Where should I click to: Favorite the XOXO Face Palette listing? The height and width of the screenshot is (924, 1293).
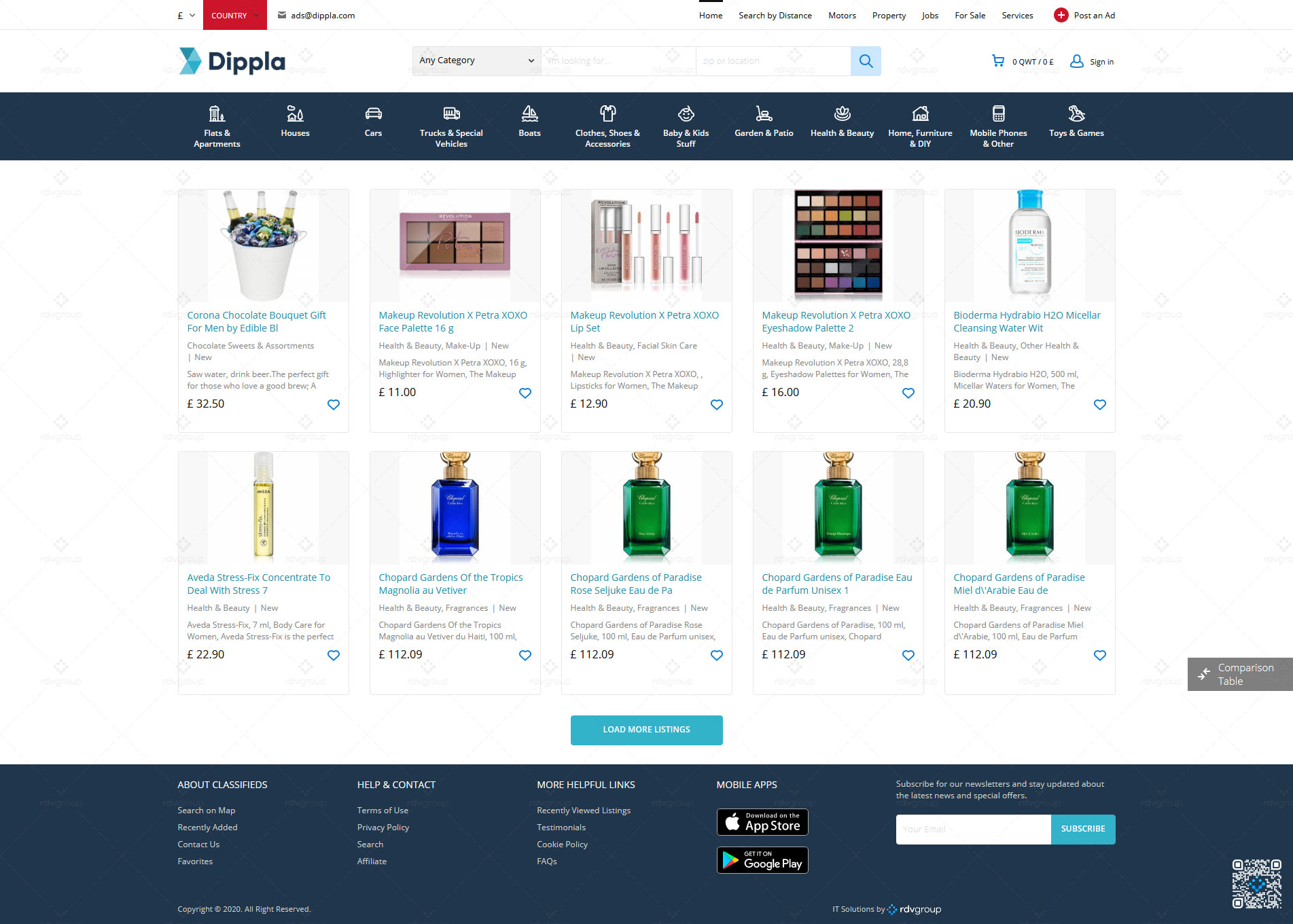click(x=525, y=393)
